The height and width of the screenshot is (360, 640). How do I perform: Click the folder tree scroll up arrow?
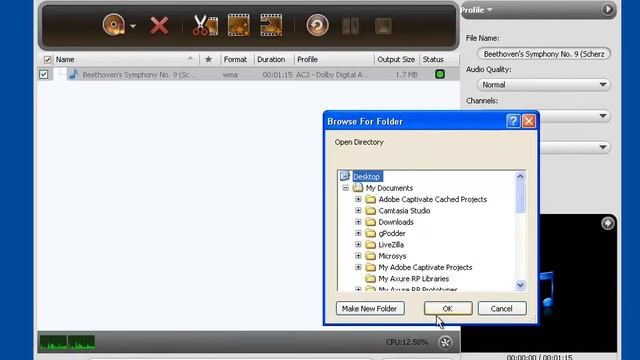coord(520,176)
